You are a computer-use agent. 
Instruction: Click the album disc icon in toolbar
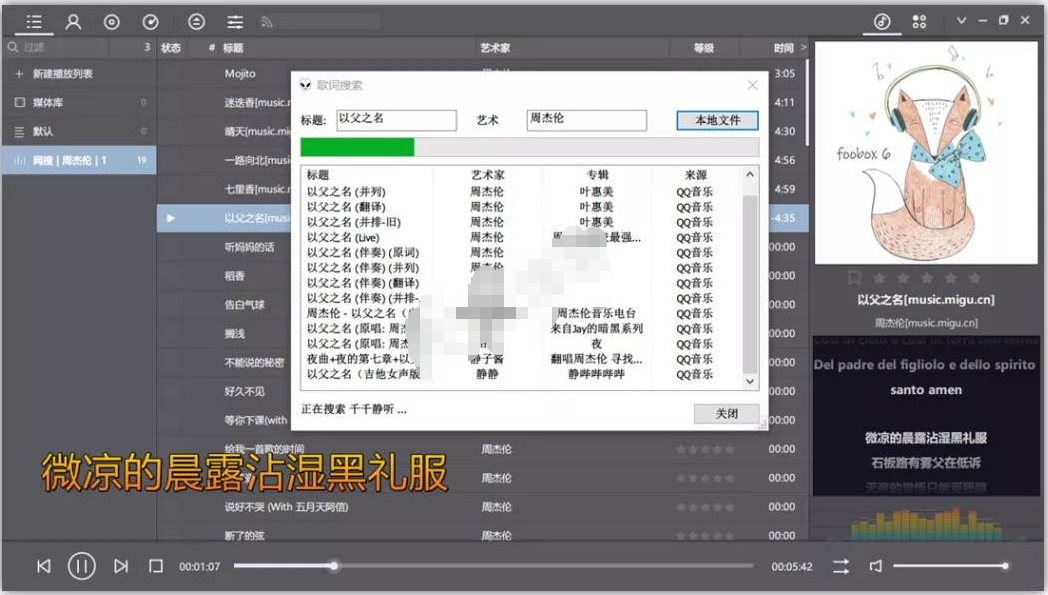coord(112,21)
